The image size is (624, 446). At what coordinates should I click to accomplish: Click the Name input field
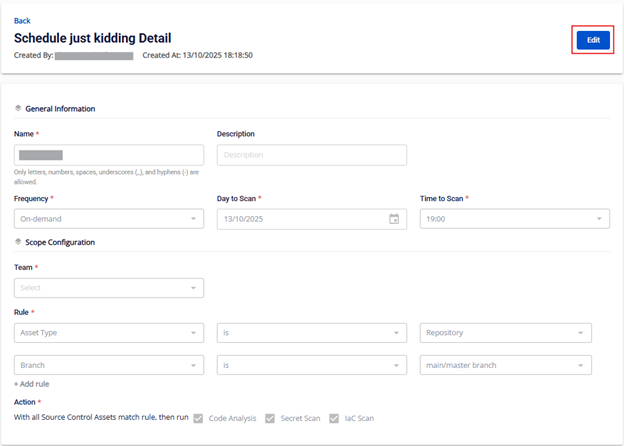tap(109, 155)
